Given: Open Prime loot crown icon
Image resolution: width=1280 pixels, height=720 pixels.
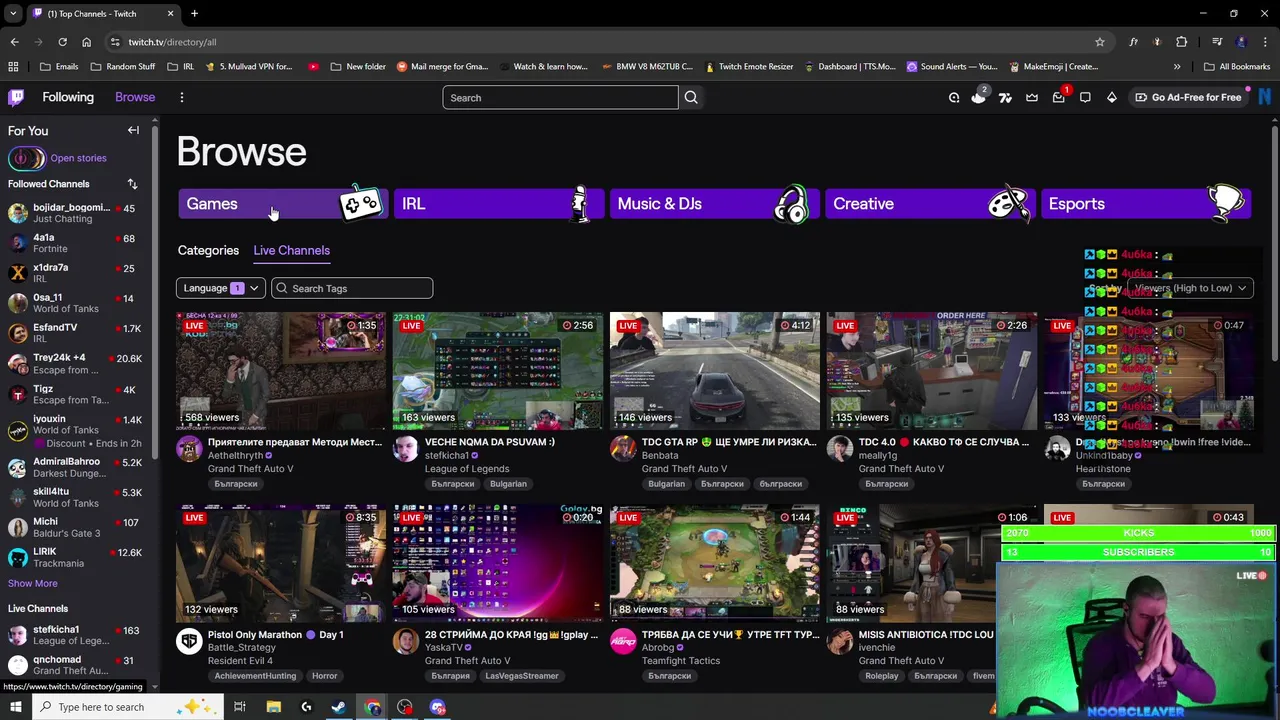Looking at the screenshot, I should (1032, 97).
